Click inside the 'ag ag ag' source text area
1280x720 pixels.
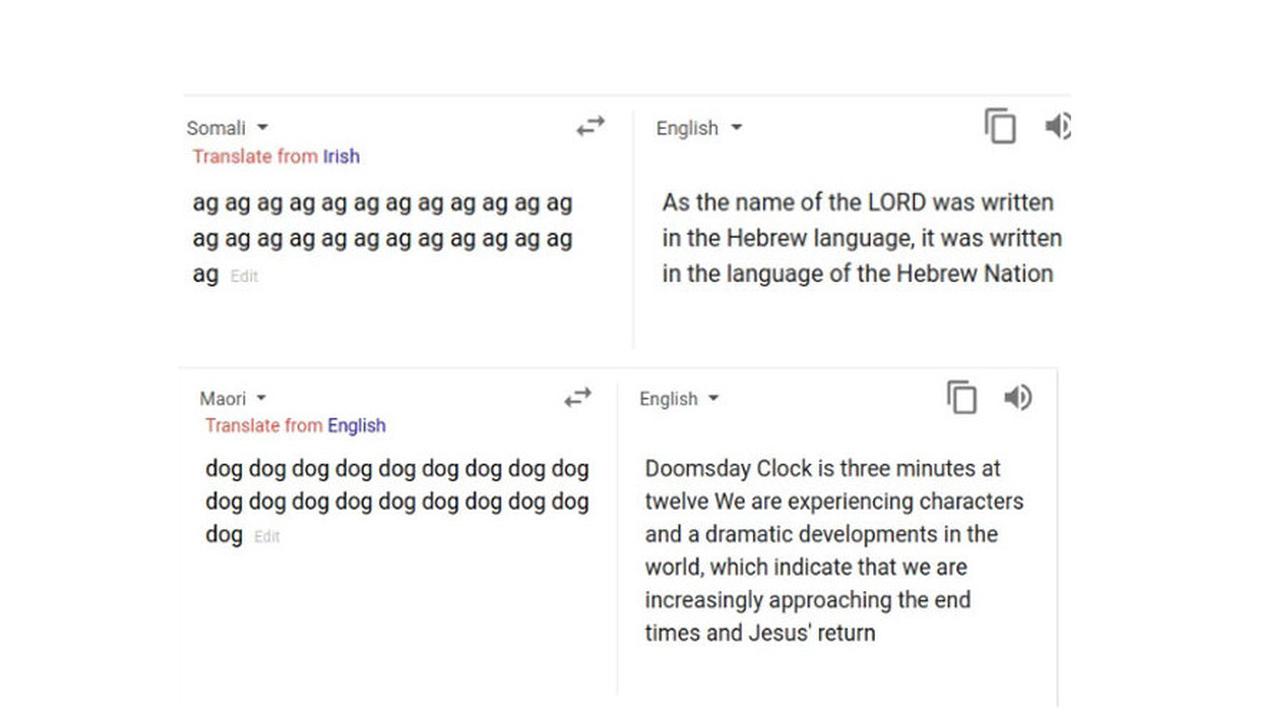(x=380, y=238)
